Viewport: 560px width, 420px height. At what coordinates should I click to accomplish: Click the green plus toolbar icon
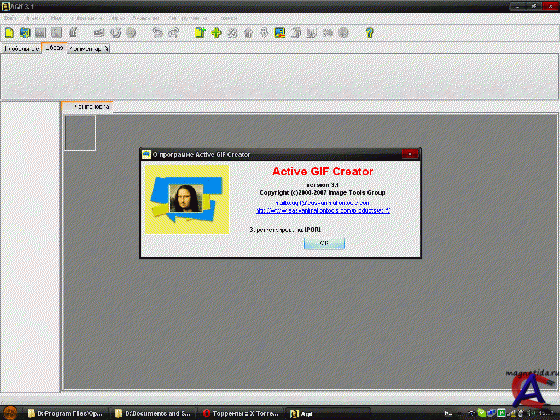click(216, 33)
